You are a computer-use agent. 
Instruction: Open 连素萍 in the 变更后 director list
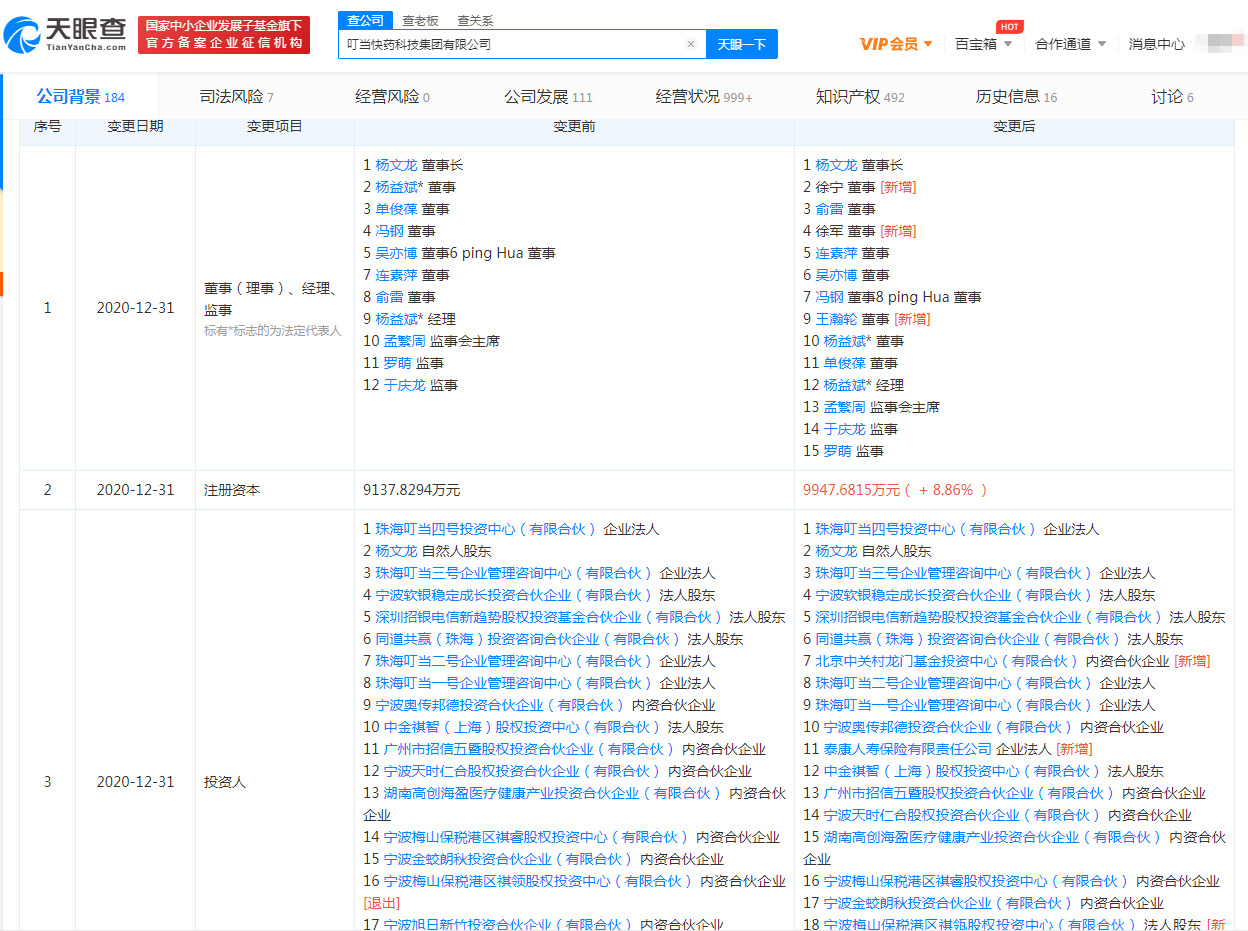pos(836,253)
